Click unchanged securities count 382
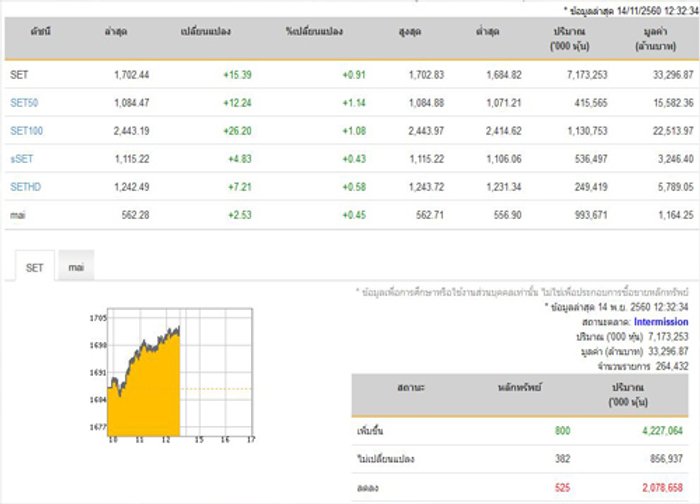This screenshot has height=504, width=700. tap(562, 459)
